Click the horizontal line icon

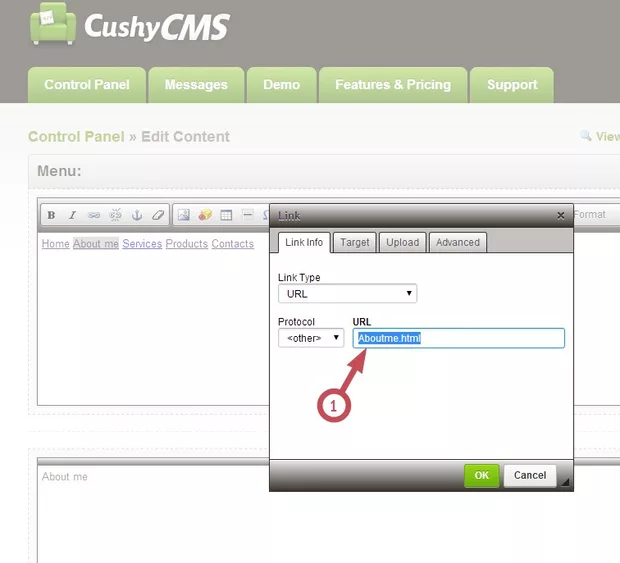click(x=248, y=215)
